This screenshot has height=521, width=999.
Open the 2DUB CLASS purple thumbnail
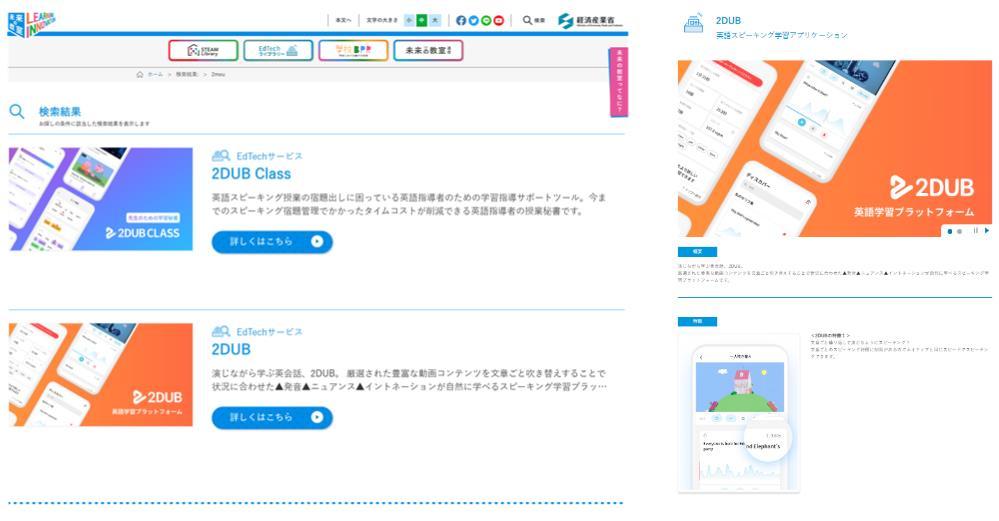[x=101, y=199]
